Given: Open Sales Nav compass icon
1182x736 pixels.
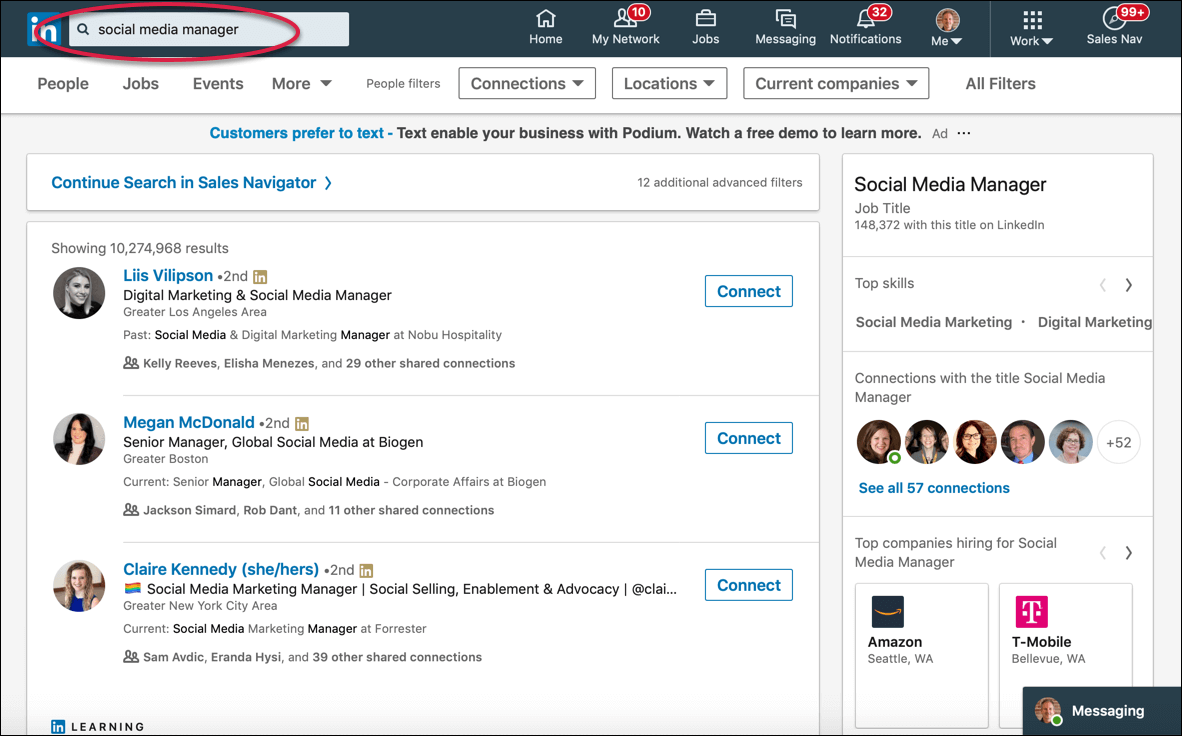Looking at the screenshot, I should (1113, 18).
